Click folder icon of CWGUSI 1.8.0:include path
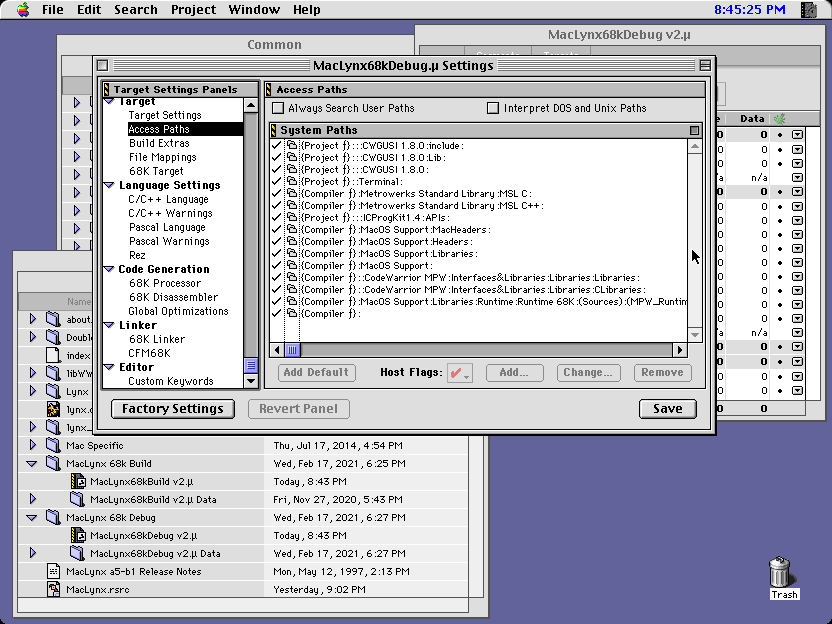 click(x=292, y=145)
